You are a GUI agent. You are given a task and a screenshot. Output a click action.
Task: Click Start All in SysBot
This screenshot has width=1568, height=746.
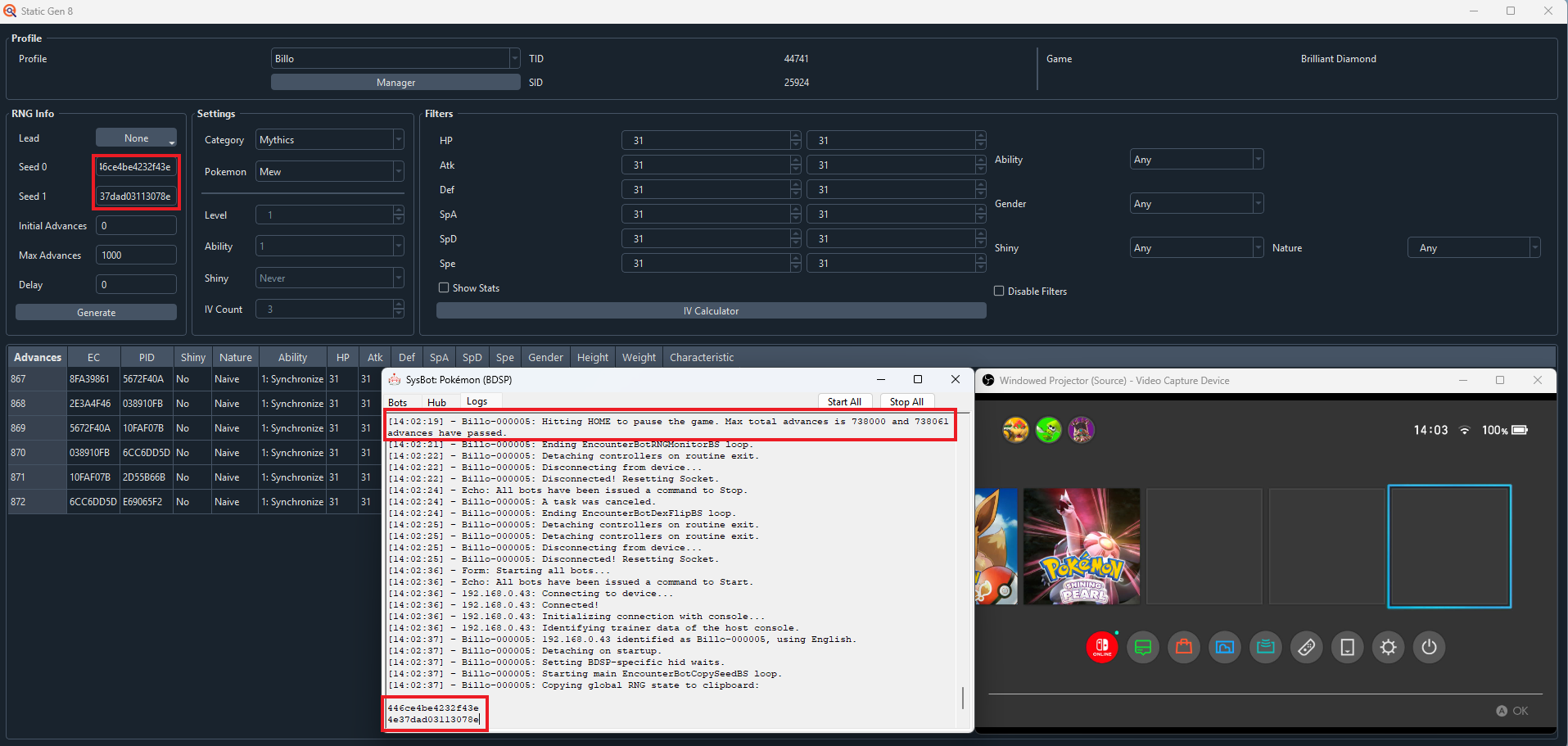point(844,402)
